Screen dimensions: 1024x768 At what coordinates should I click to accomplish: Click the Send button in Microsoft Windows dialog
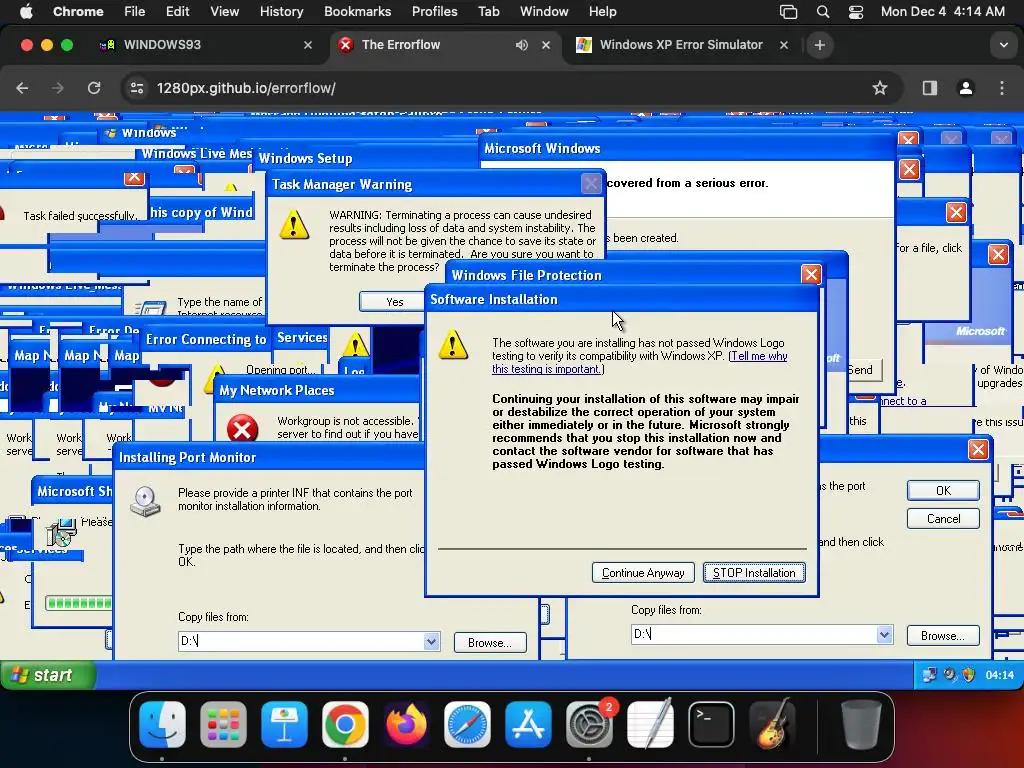[863, 370]
